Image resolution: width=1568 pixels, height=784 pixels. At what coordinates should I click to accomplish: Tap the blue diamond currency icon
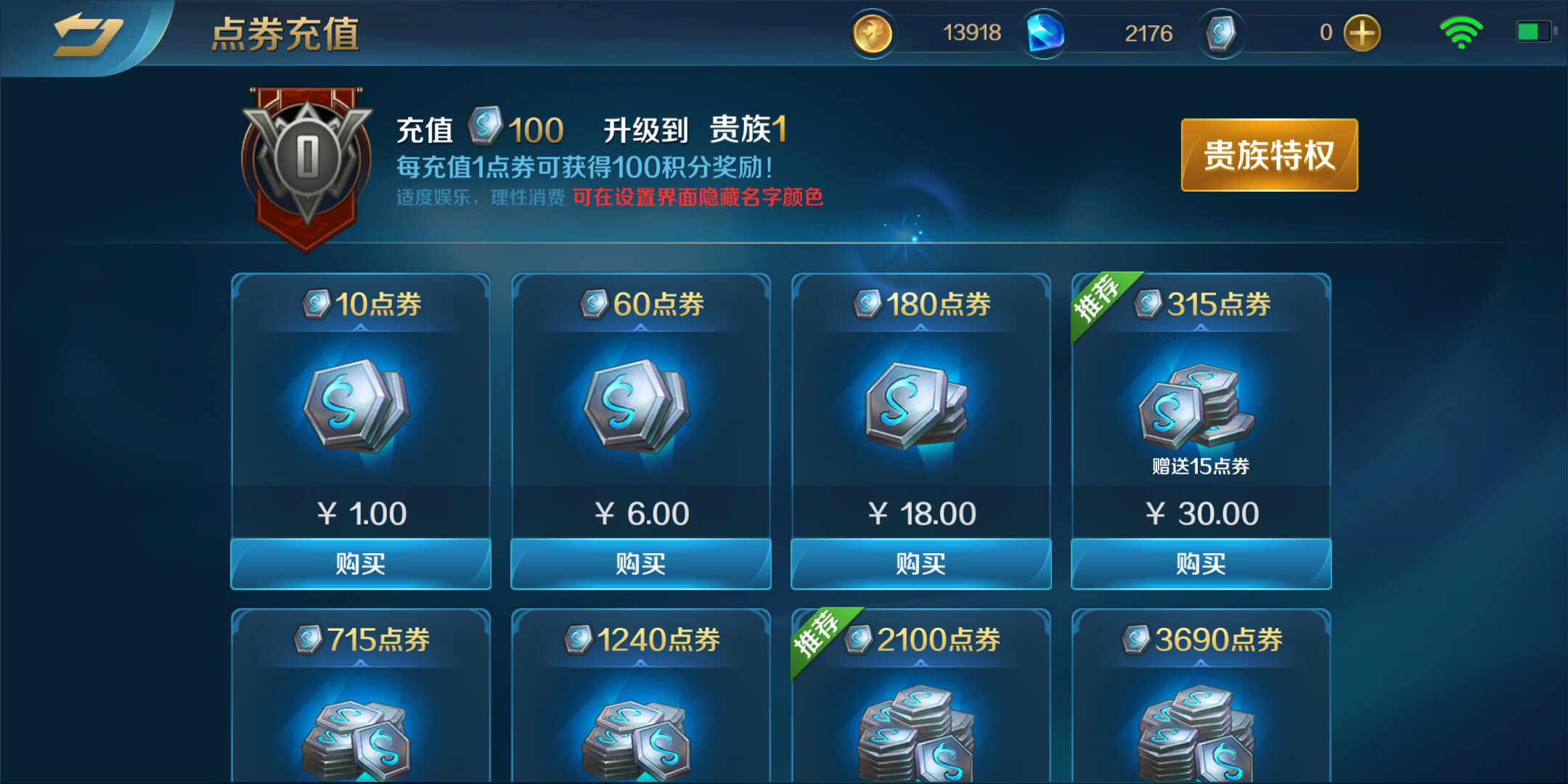[x=1045, y=33]
